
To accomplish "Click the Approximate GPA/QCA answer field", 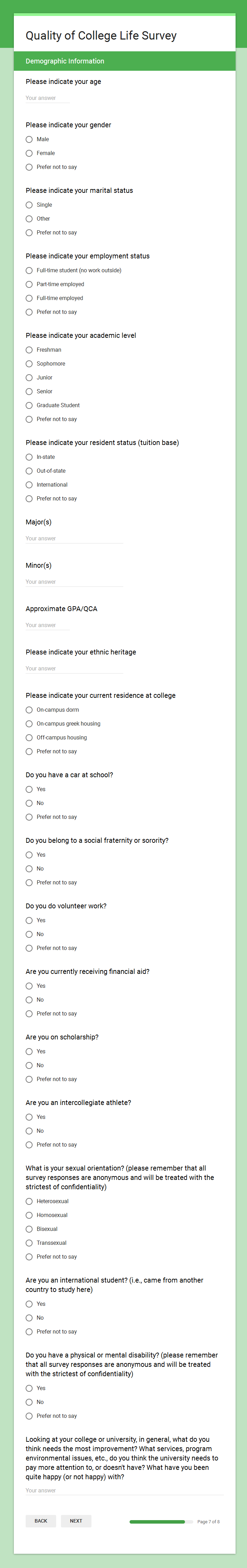I will 47,625.
